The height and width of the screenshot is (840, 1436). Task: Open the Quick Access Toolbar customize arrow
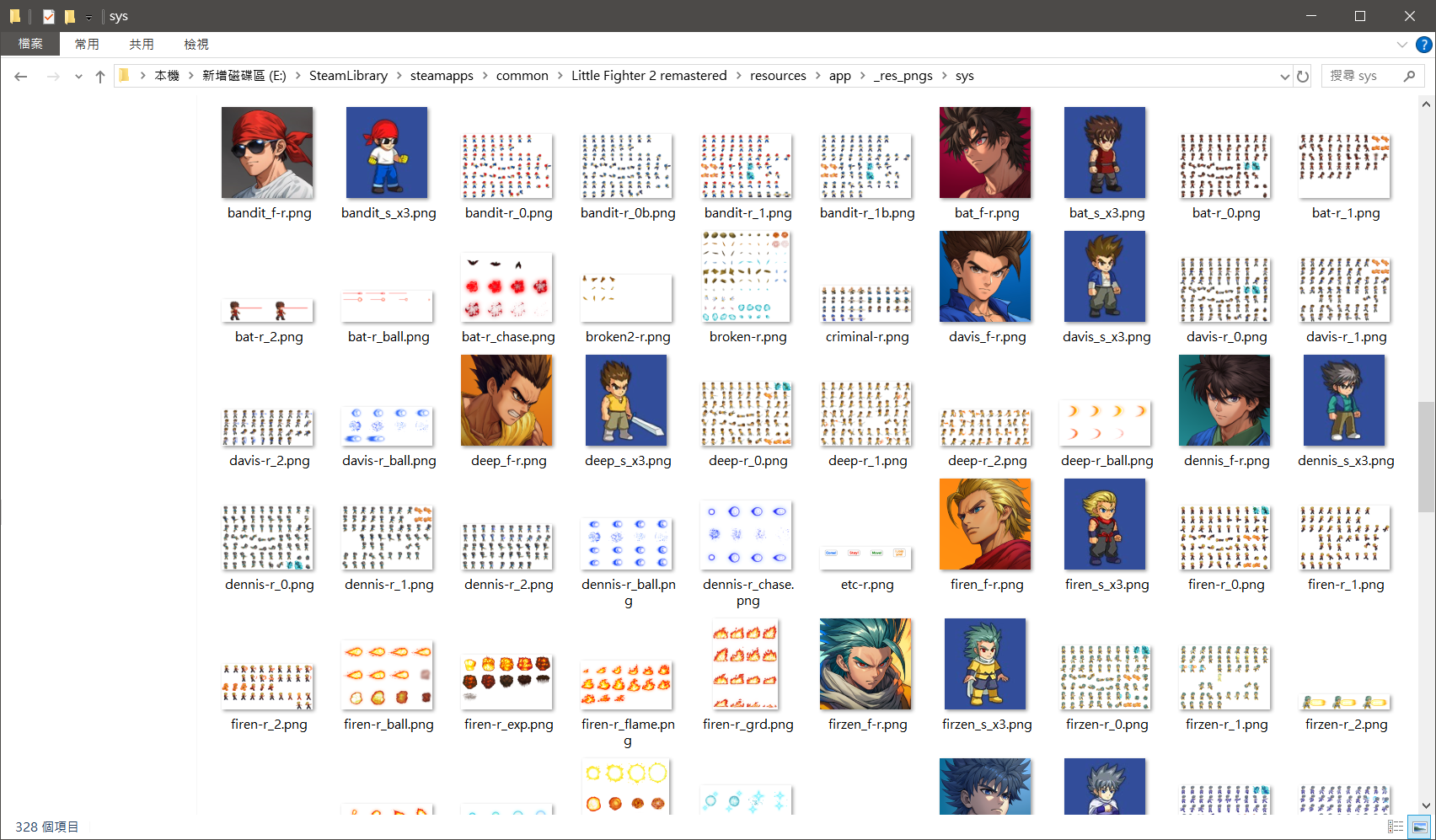click(88, 17)
